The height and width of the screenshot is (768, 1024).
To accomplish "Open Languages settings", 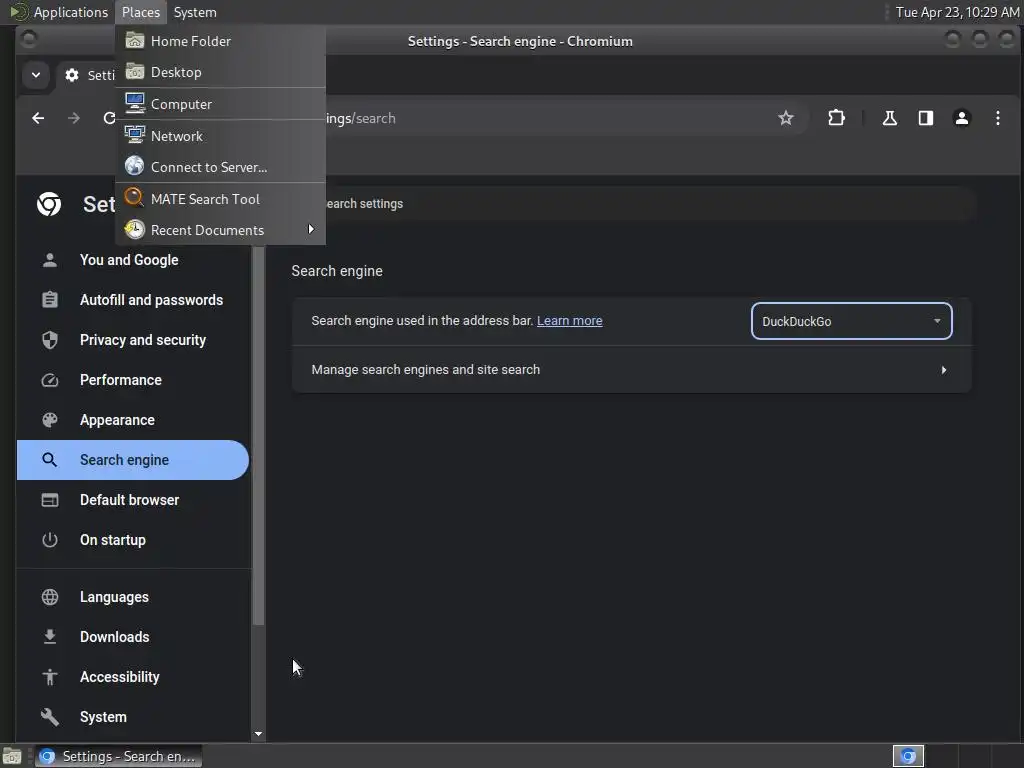I will pos(133,597).
